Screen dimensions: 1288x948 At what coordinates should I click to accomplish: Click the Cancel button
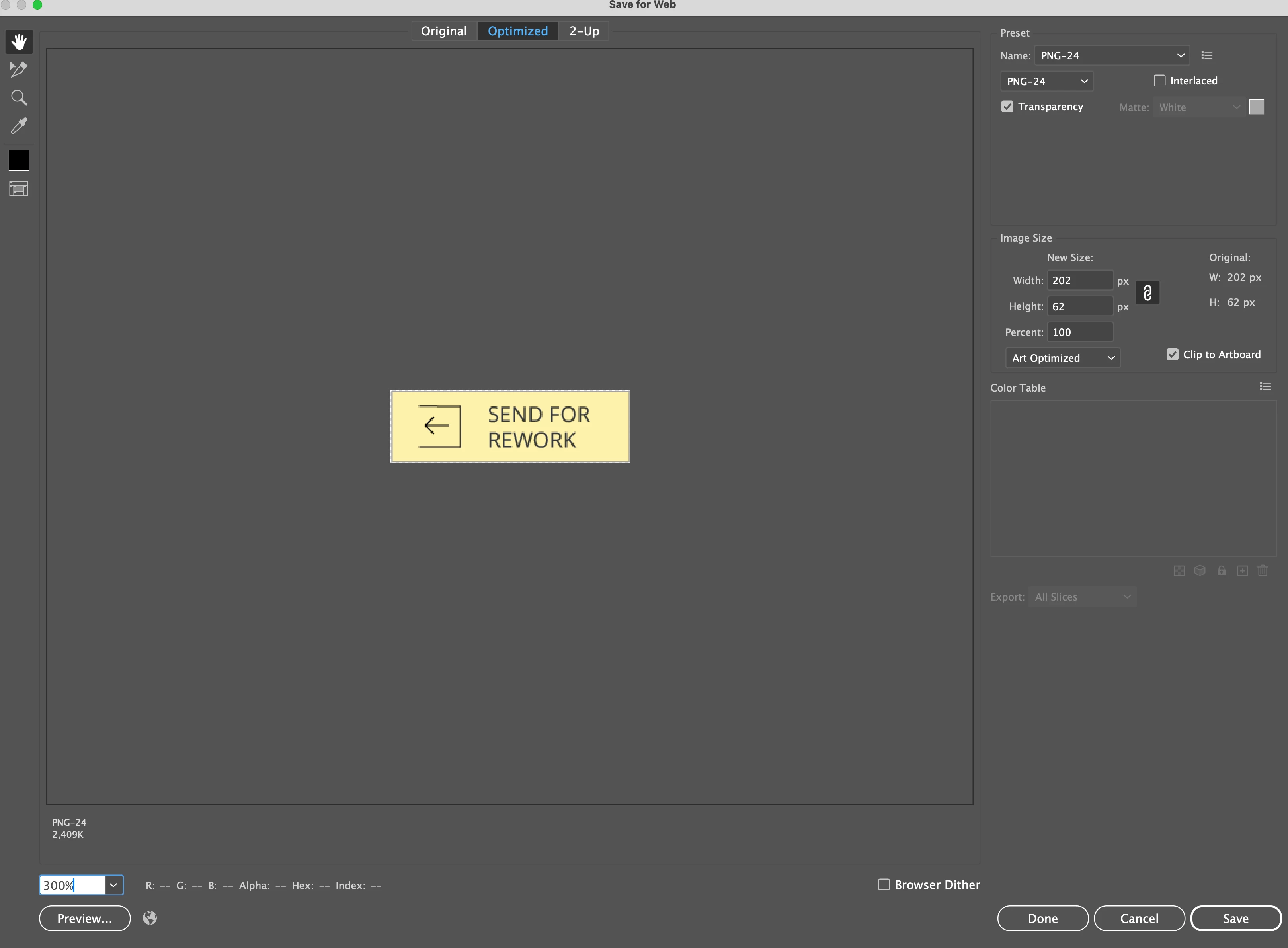point(1139,918)
